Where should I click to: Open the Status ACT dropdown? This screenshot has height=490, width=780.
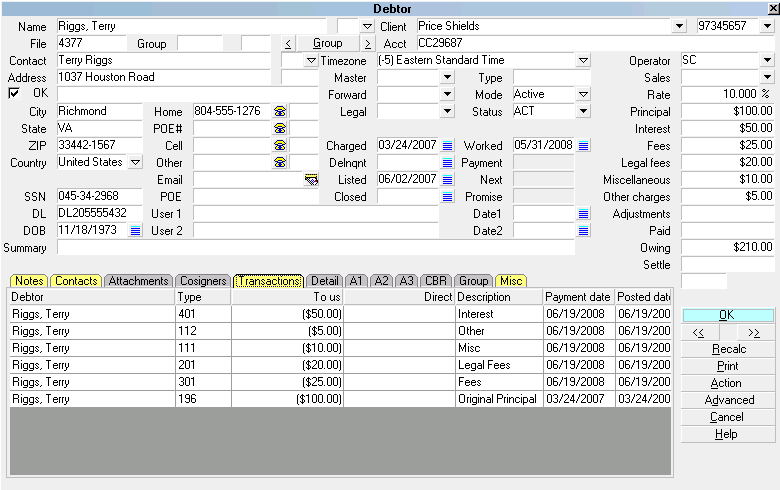click(x=583, y=111)
